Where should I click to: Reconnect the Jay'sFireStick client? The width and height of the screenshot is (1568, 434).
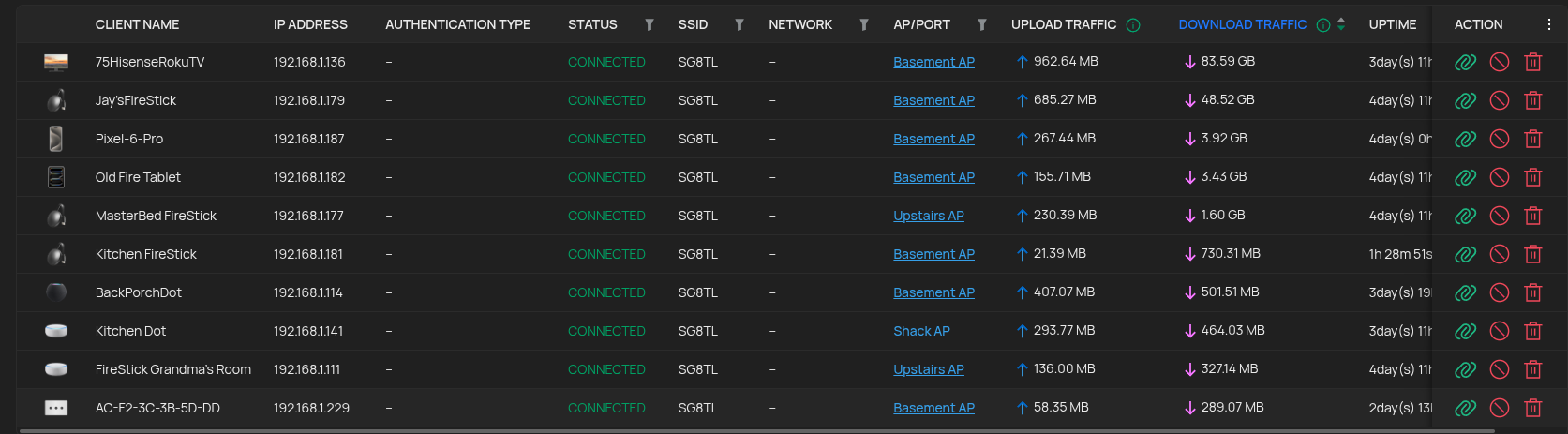tap(1465, 100)
